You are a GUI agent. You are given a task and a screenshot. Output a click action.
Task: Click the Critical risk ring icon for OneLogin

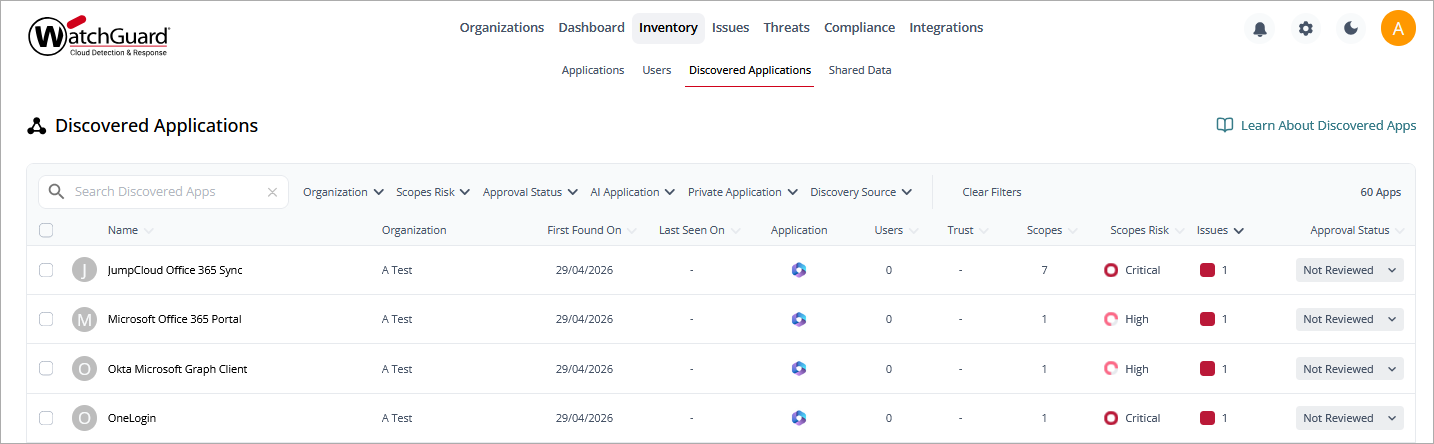click(x=1110, y=418)
